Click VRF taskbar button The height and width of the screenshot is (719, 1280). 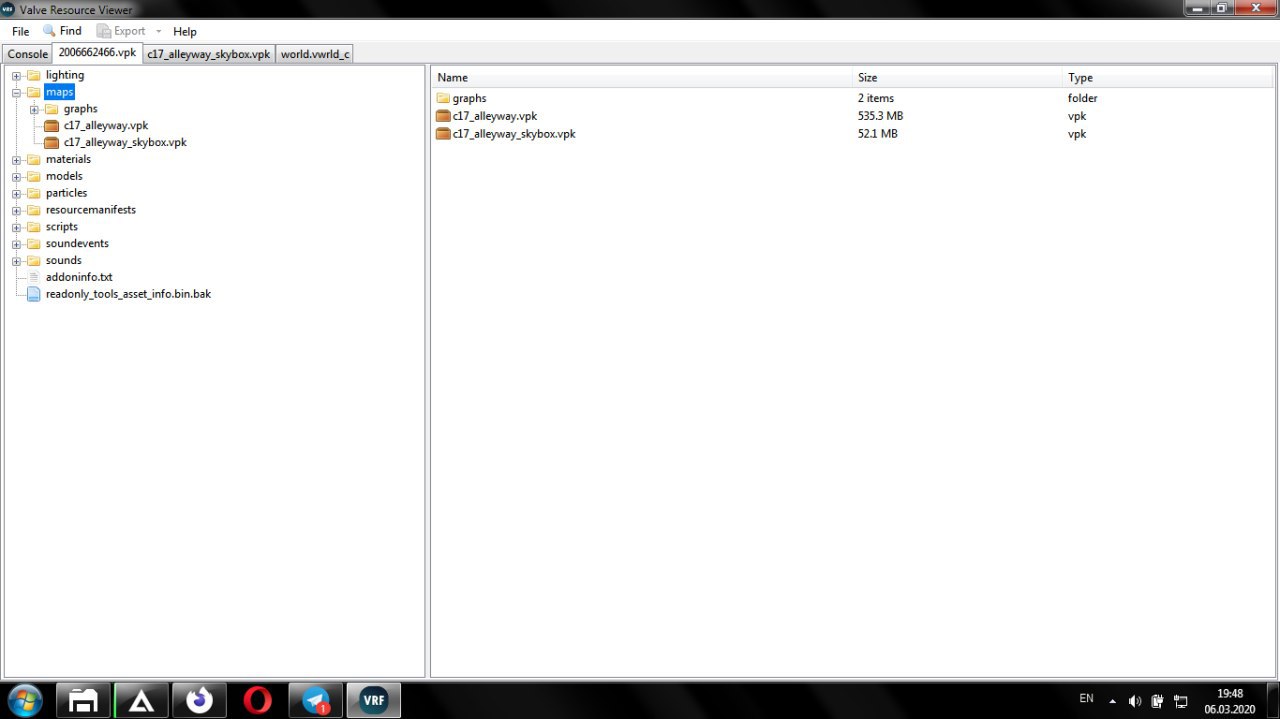click(x=374, y=700)
